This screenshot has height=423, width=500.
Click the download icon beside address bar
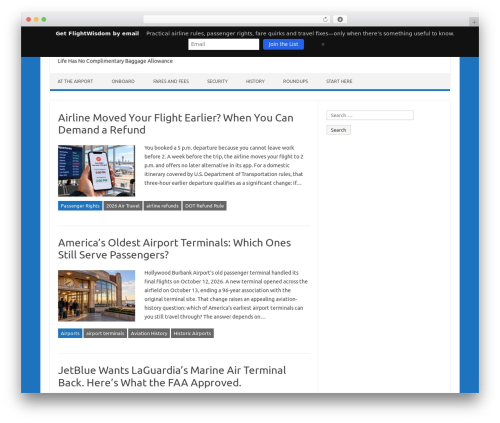[340, 20]
